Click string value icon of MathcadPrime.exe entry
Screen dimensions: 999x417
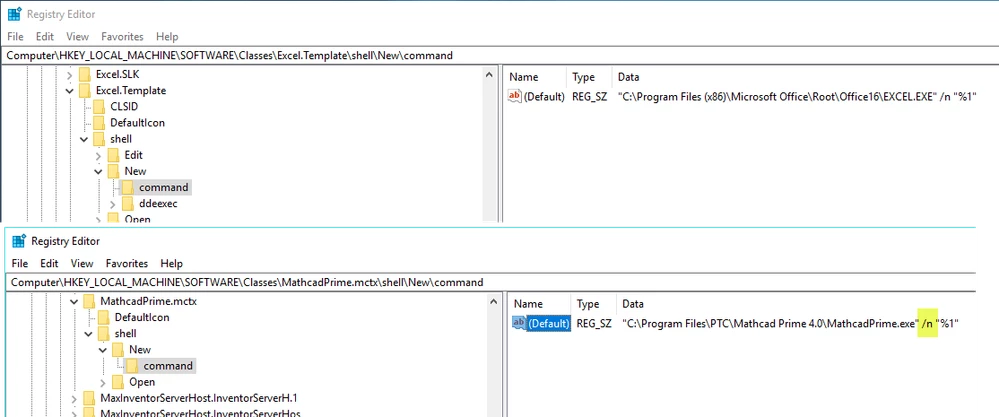(519, 323)
